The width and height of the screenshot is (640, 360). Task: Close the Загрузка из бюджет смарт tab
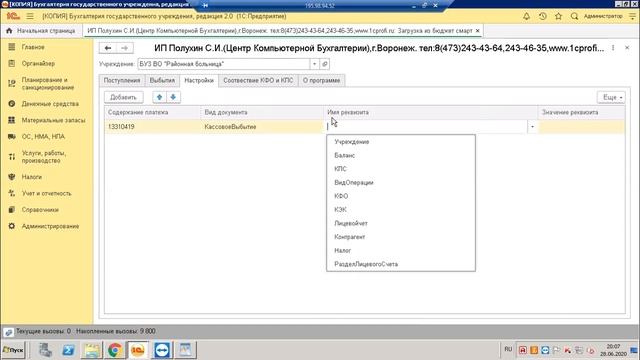click(478, 31)
